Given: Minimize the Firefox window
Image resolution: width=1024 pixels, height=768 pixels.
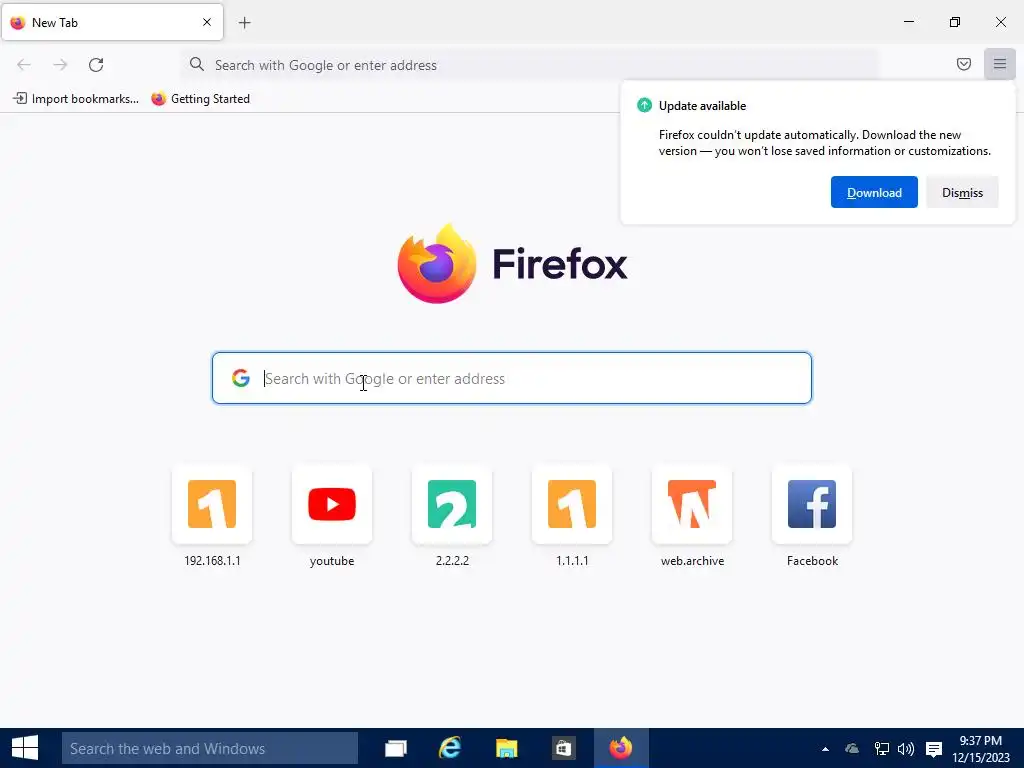Looking at the screenshot, I should [x=908, y=22].
